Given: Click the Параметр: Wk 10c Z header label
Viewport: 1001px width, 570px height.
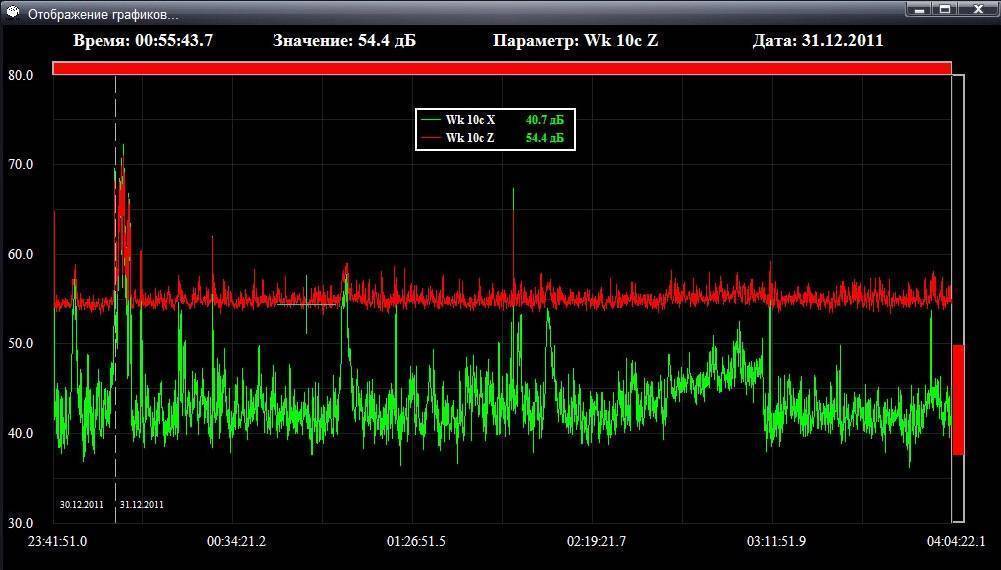Looking at the screenshot, I should [575, 41].
